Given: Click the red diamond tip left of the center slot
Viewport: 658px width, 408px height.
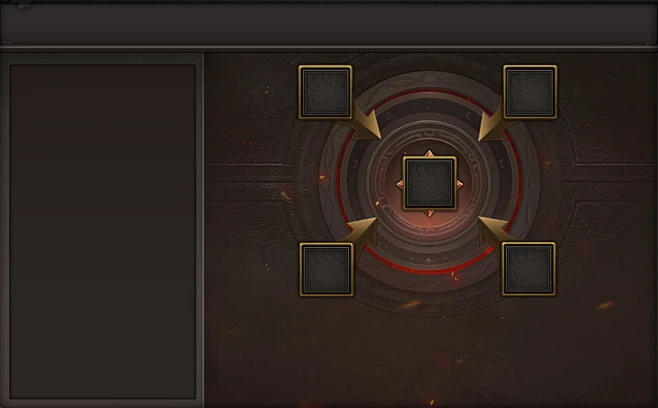Looking at the screenshot, I should pos(400,184).
